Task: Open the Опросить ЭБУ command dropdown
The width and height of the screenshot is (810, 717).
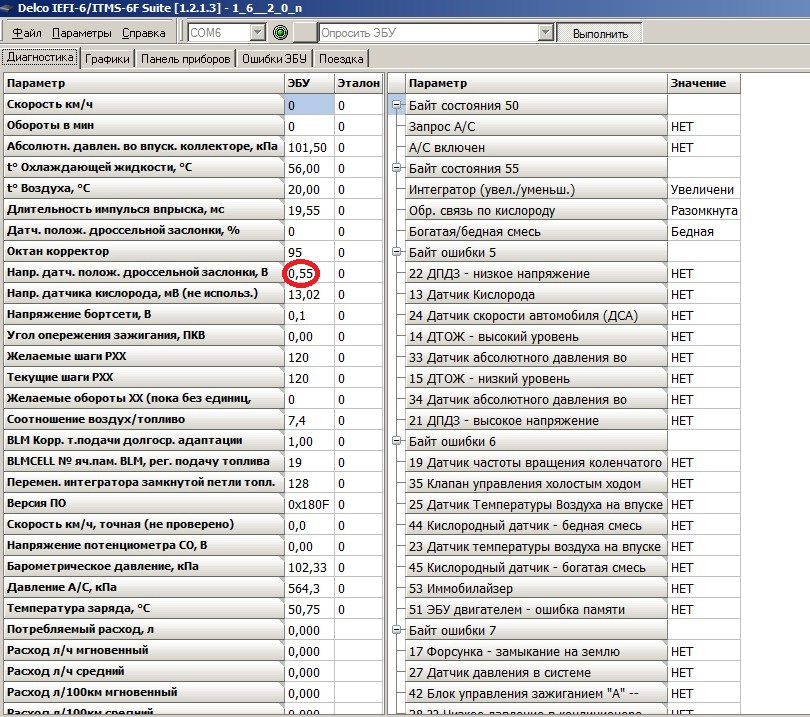Action: (x=546, y=33)
